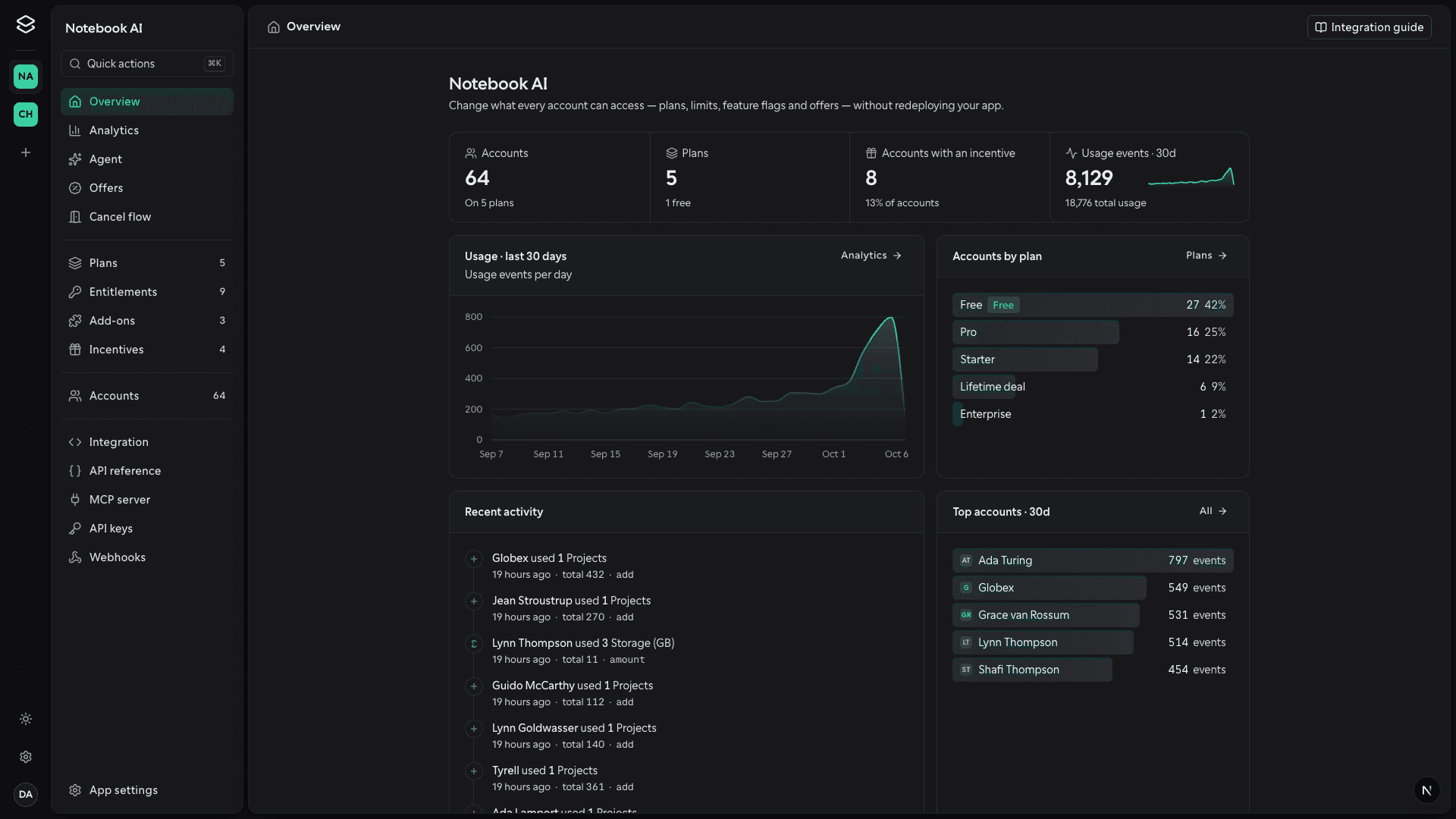Switch to the NA workspace avatar
Image resolution: width=1456 pixels, height=819 pixels.
coord(26,77)
